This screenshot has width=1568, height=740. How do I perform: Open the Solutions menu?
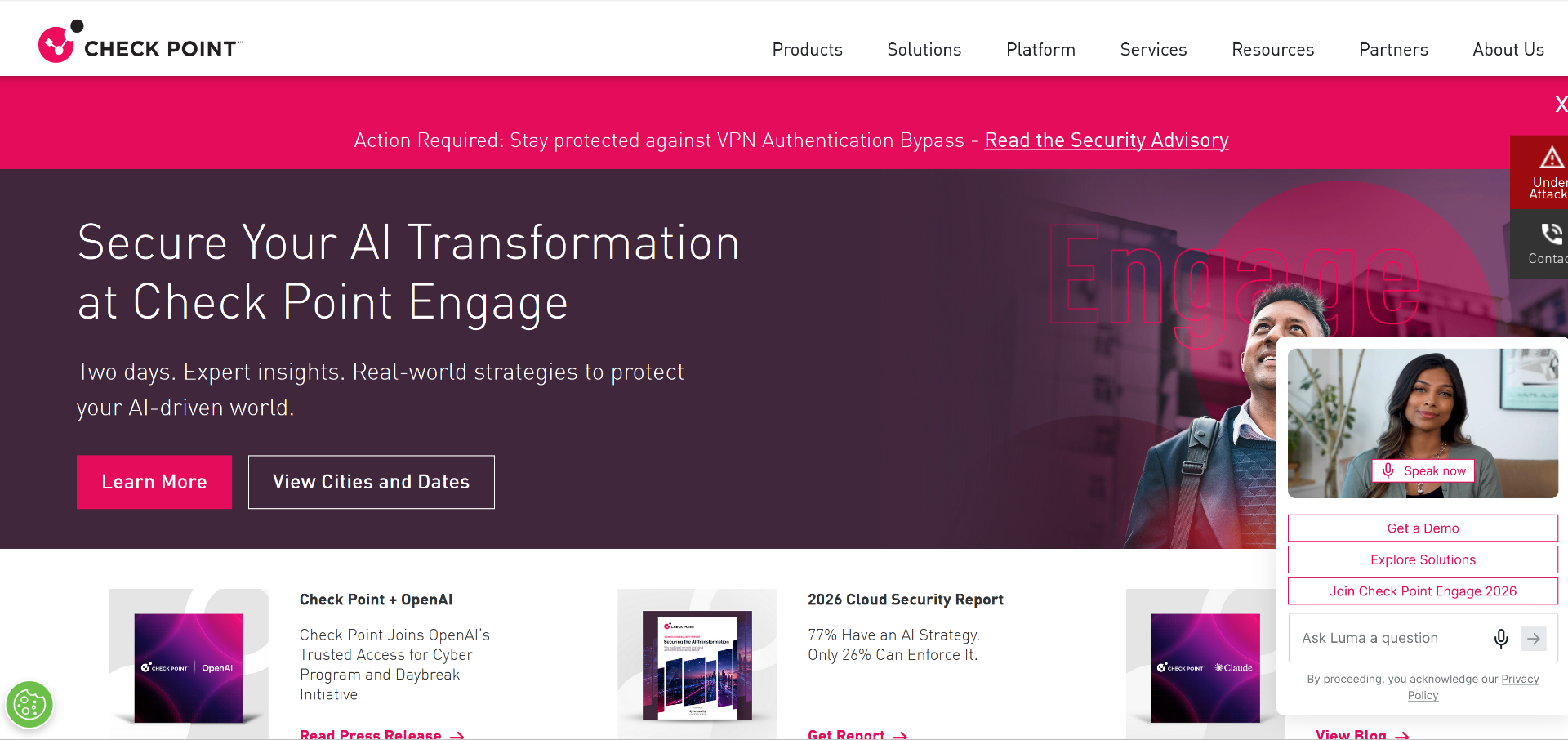[x=924, y=50]
